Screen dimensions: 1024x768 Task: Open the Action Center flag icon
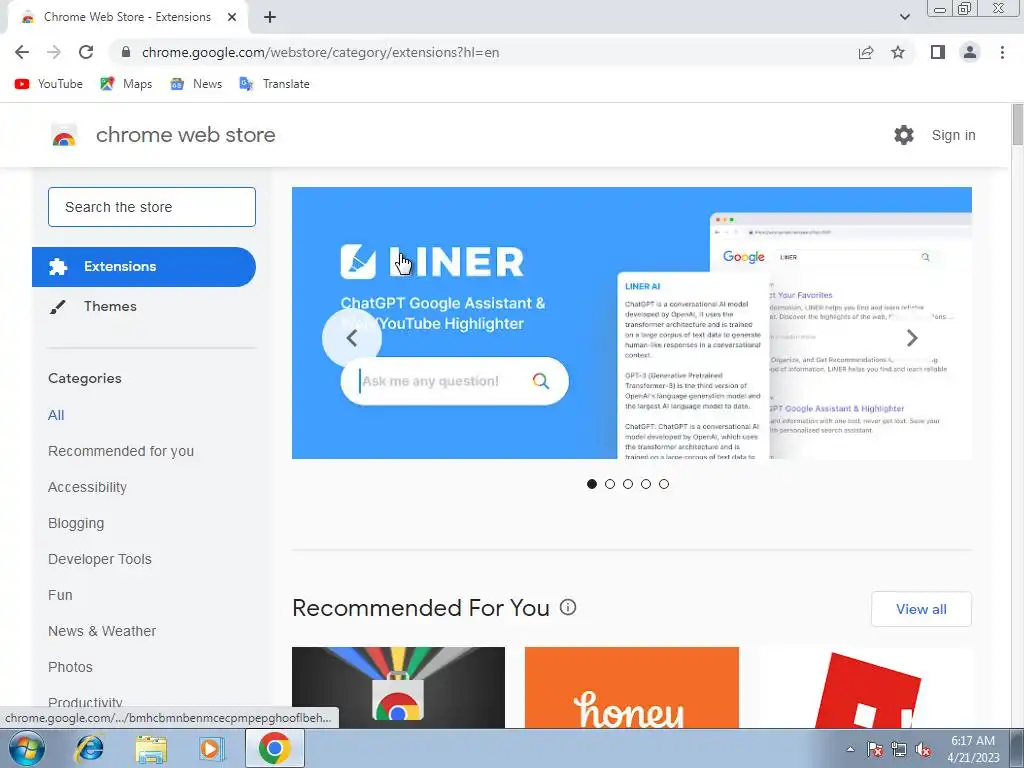coord(875,750)
